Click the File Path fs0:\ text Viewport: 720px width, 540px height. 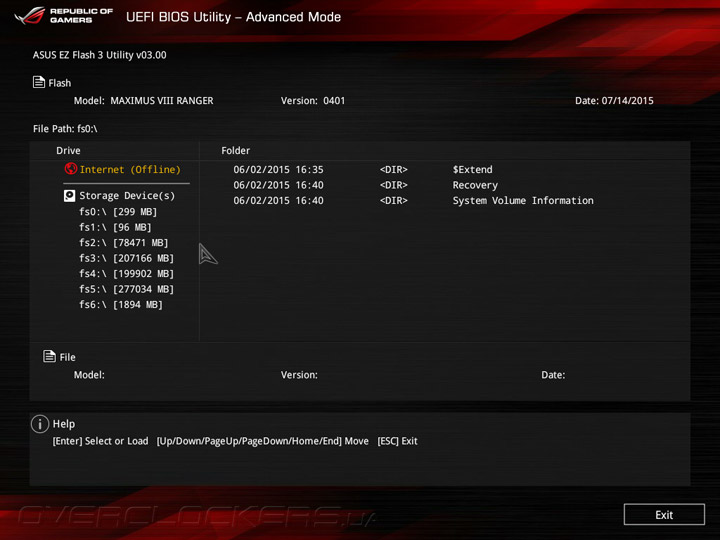pos(65,129)
